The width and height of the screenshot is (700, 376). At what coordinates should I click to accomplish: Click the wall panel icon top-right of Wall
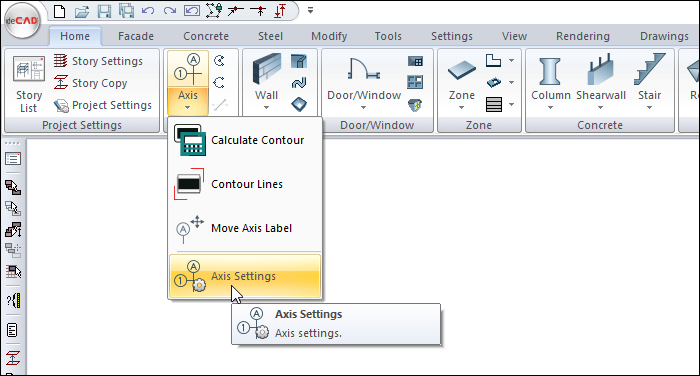click(299, 61)
